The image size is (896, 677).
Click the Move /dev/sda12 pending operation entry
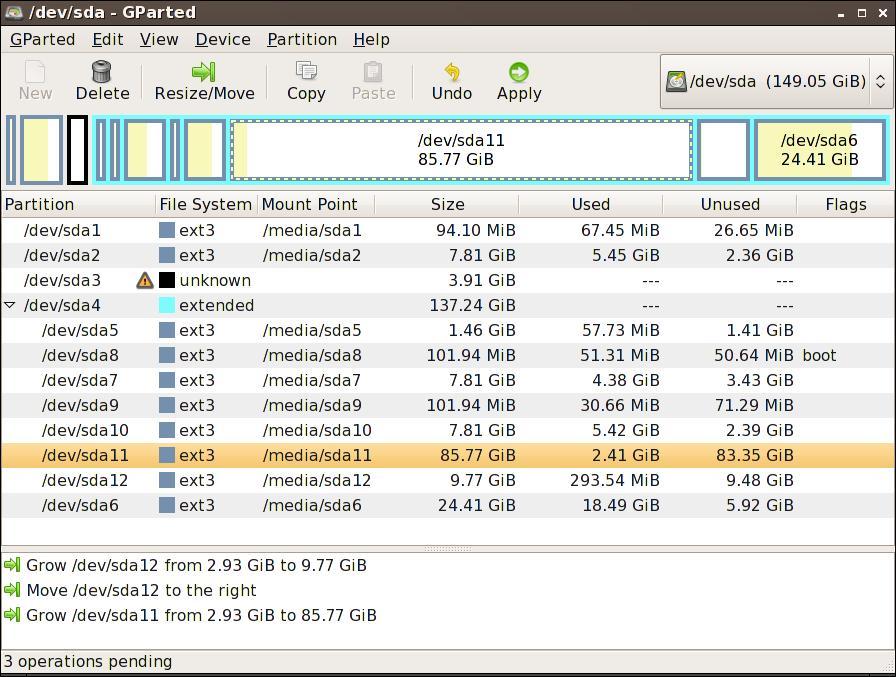[160, 590]
